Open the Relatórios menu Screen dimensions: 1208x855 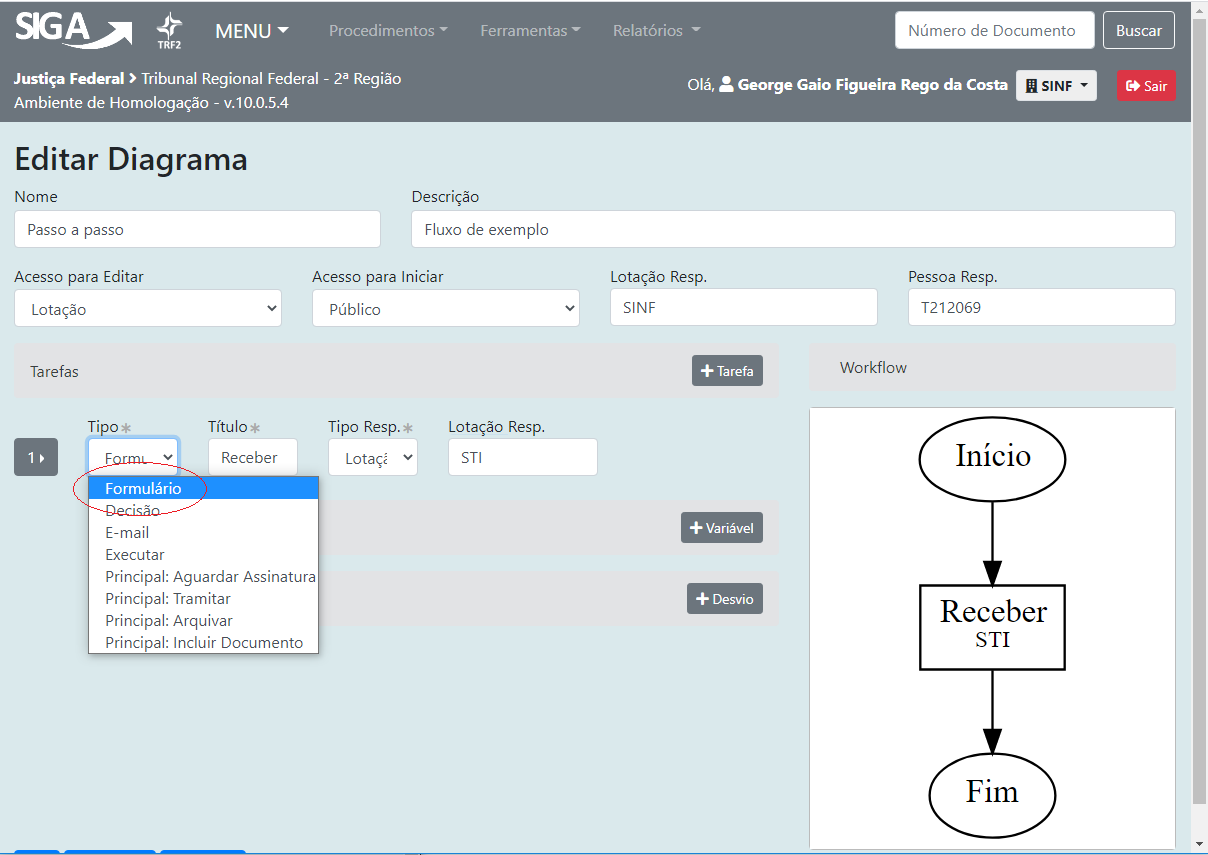pos(656,31)
